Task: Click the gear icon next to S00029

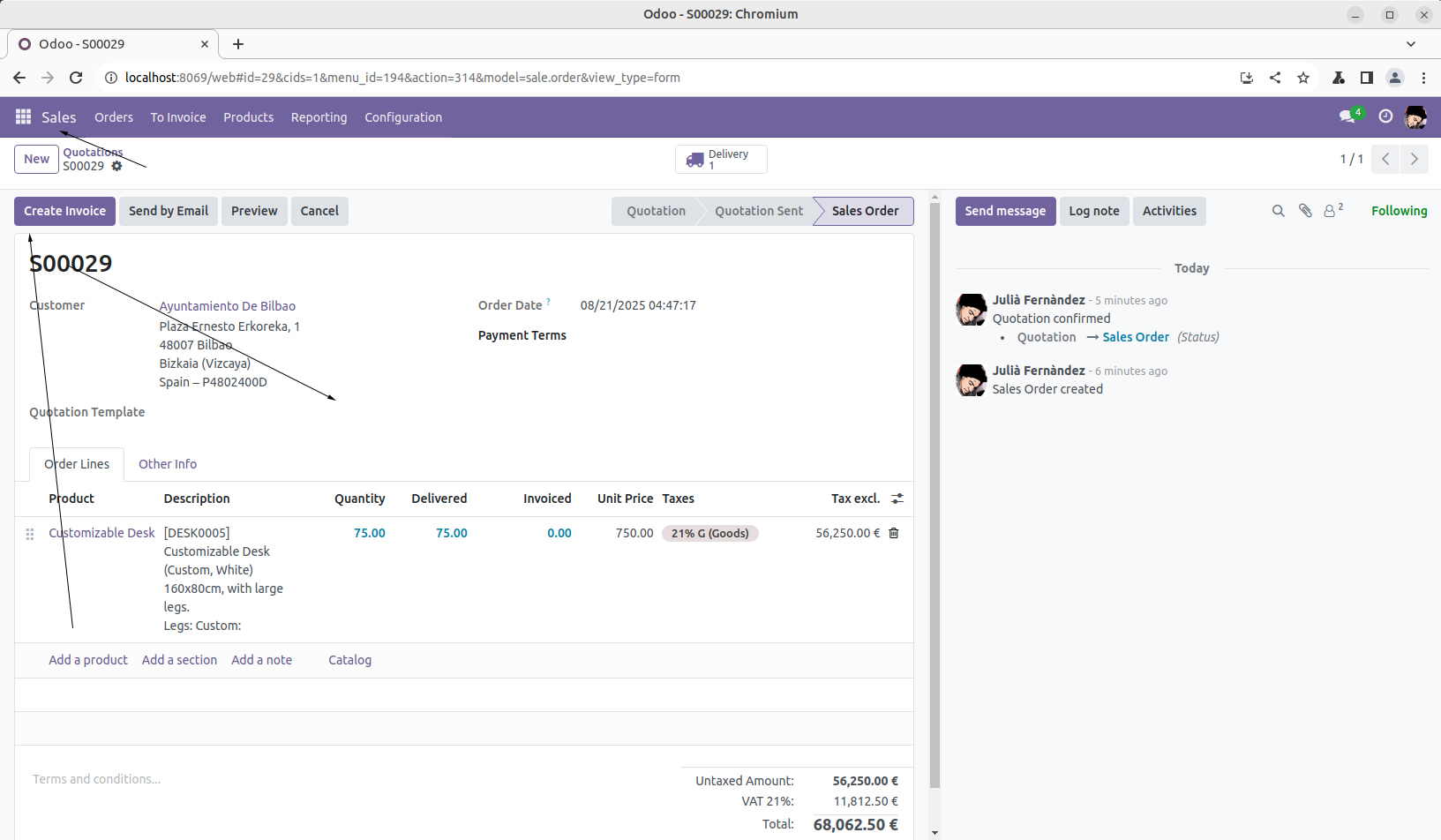Action: coord(116,166)
